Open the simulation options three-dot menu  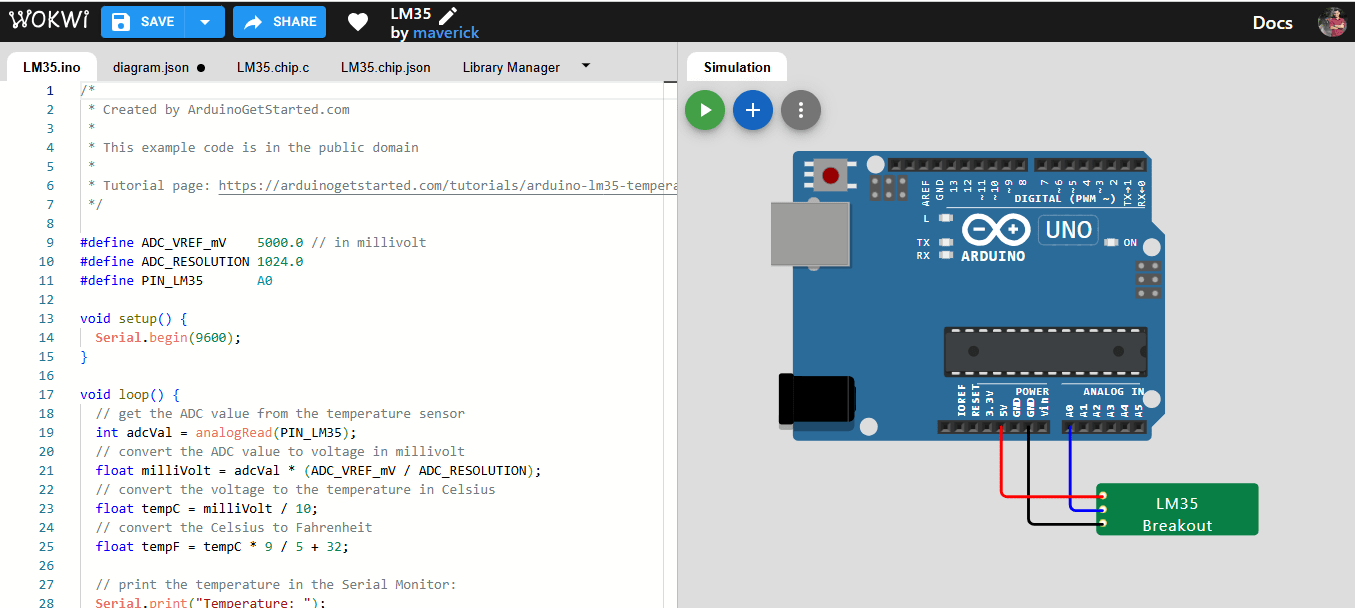(x=801, y=110)
